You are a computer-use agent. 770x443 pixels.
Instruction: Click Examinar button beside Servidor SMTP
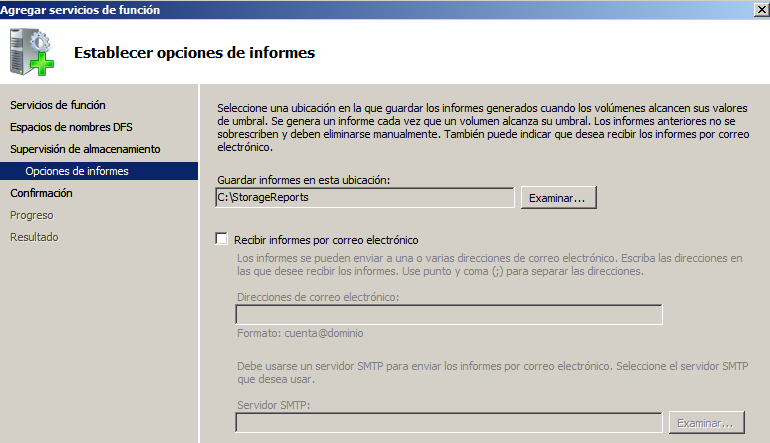pos(707,423)
